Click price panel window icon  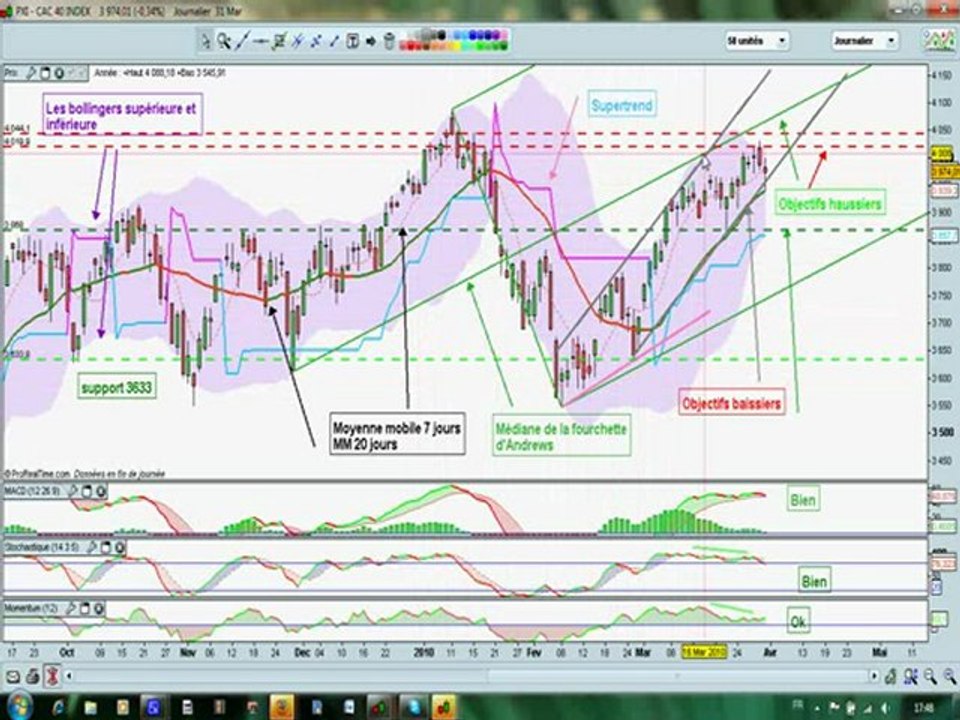(45, 73)
